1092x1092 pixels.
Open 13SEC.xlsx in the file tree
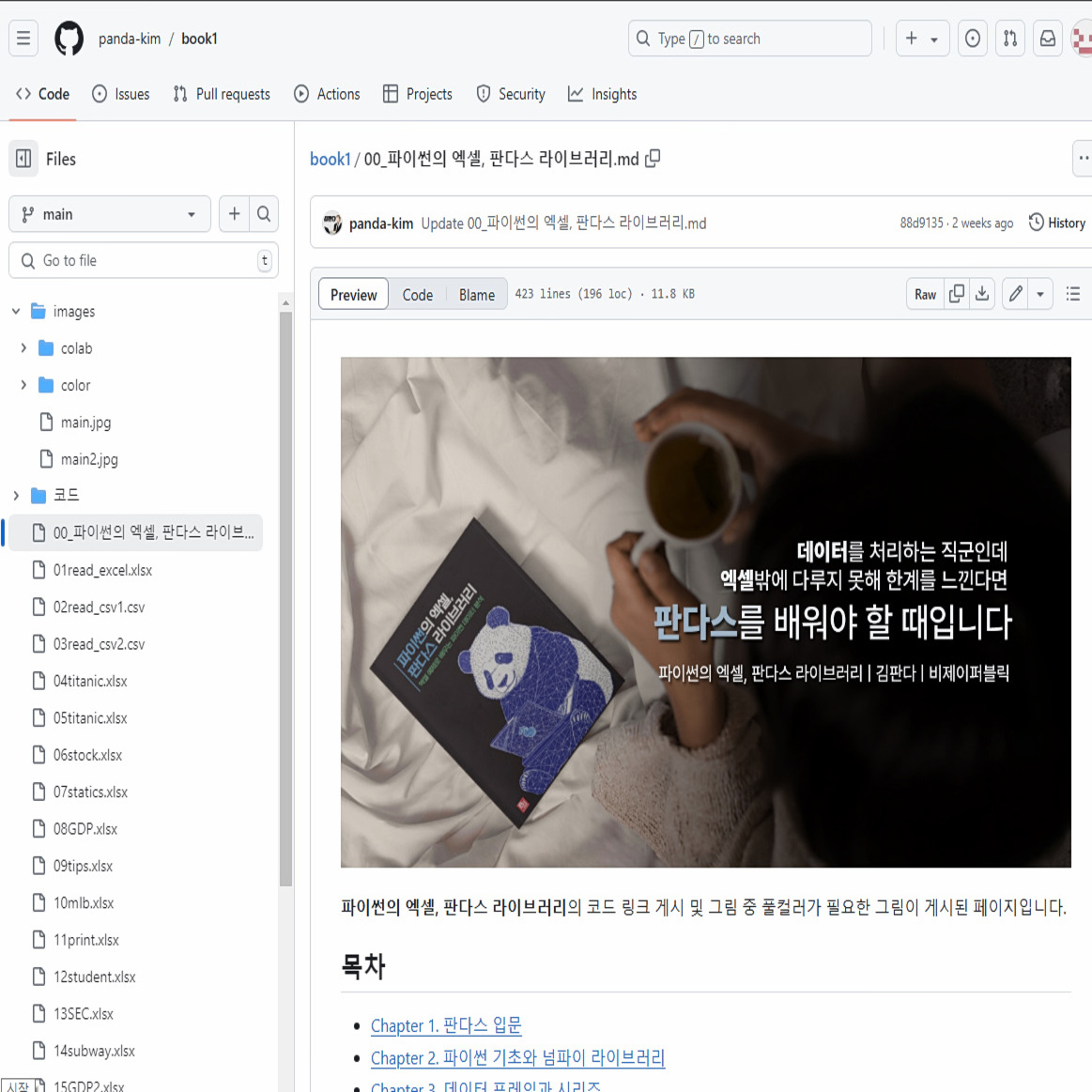(83, 1014)
